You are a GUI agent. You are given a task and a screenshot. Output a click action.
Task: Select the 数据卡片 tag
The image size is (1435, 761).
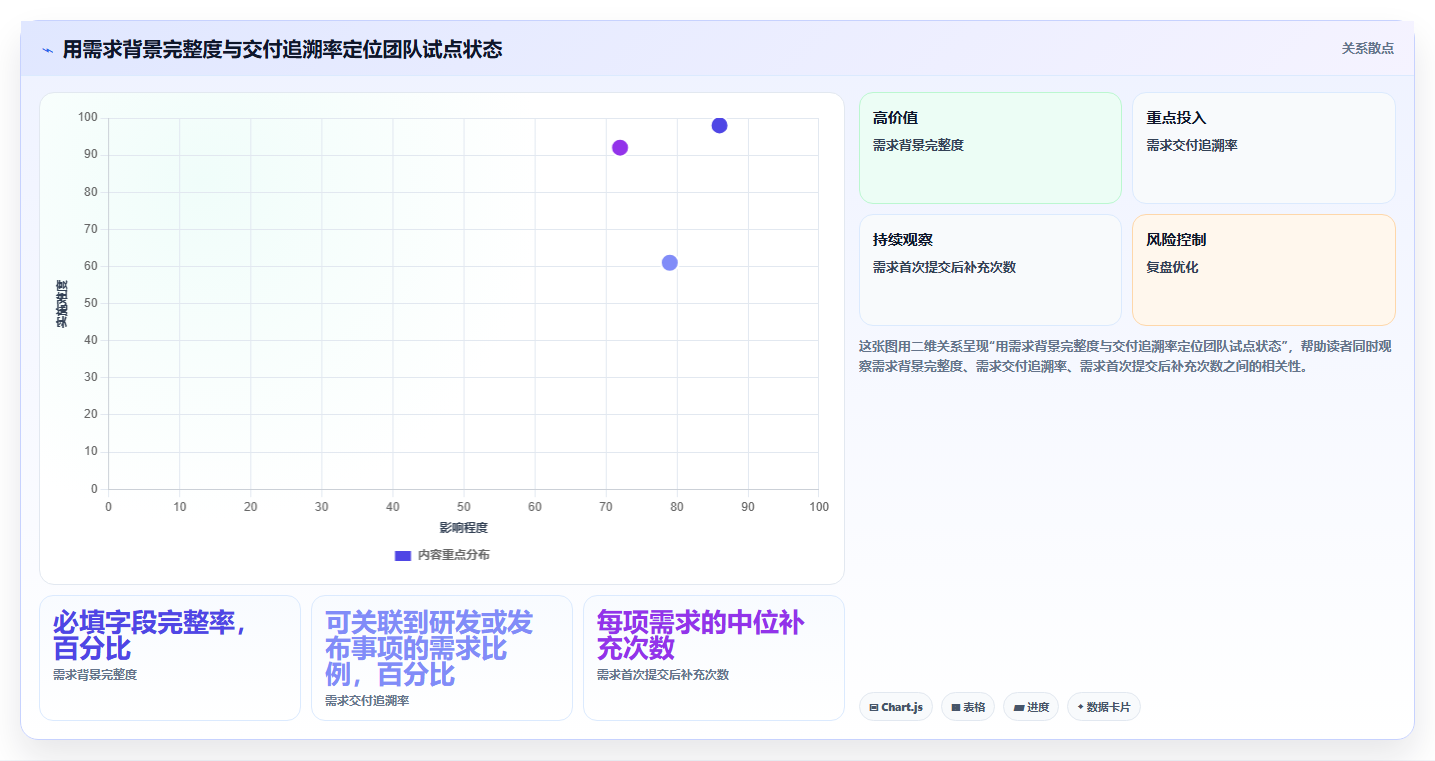coord(1104,707)
